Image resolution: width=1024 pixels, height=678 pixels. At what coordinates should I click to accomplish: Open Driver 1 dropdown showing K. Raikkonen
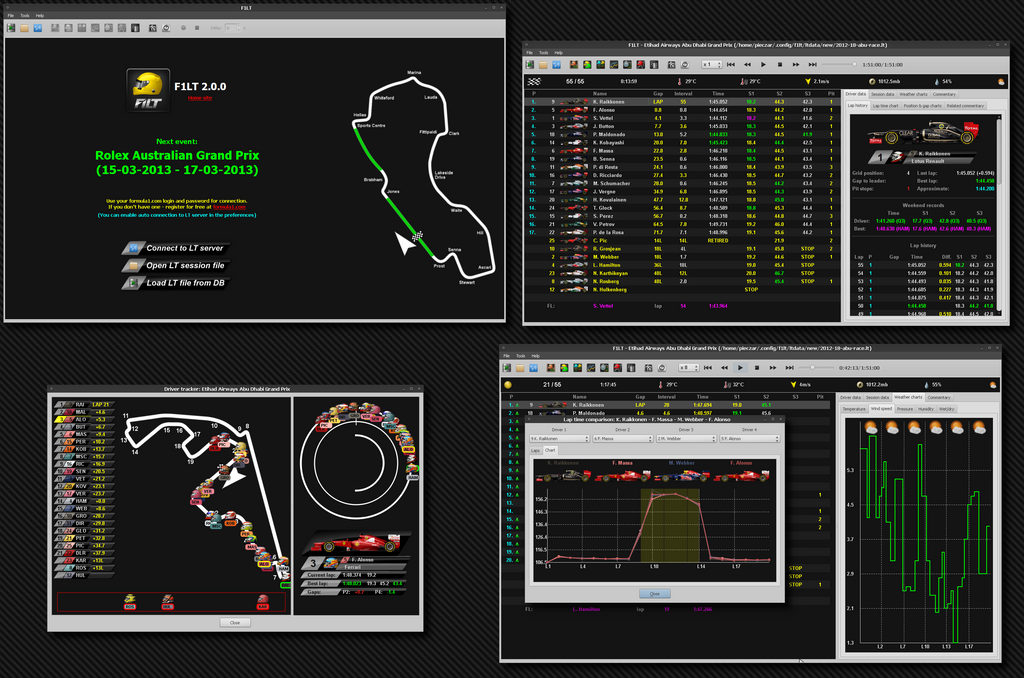[x=560, y=438]
